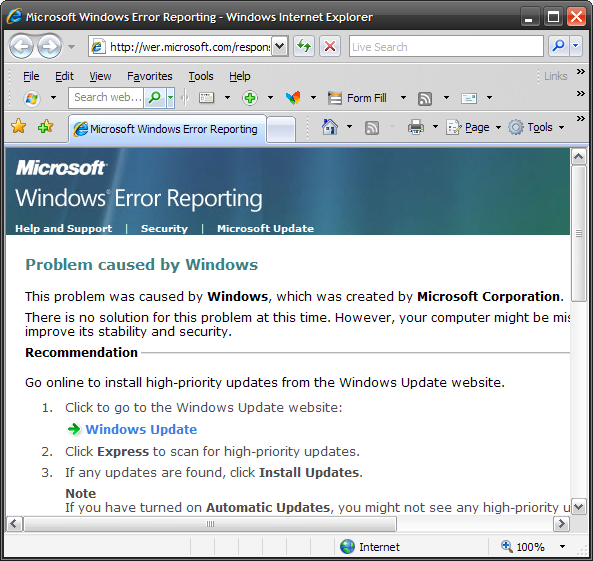Open dropdown beside MSN butterfly
This screenshot has width=593, height=561.
pyautogui.click(x=314, y=98)
